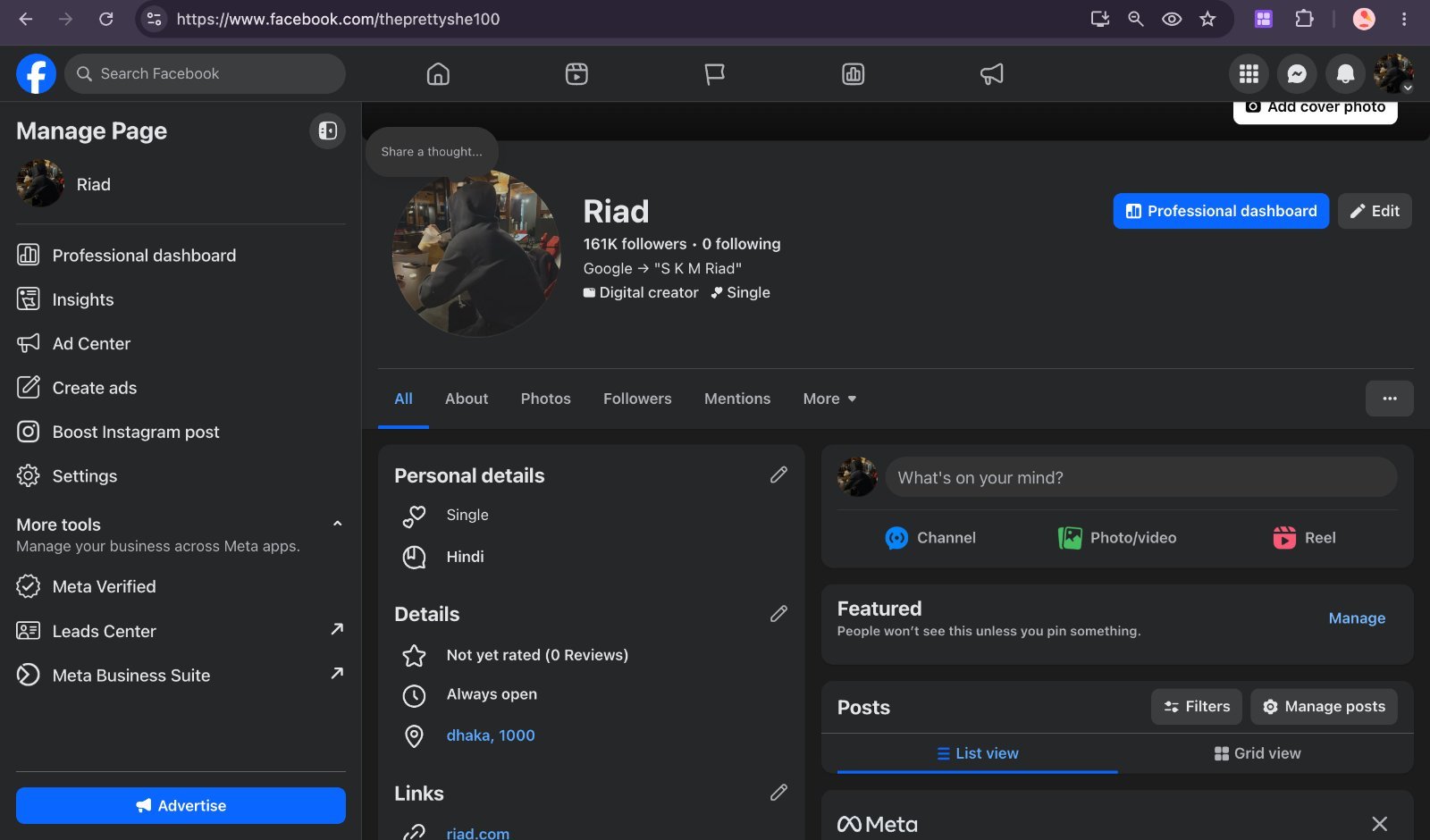
Task: Open Manage link in Featured section
Action: (x=1357, y=618)
